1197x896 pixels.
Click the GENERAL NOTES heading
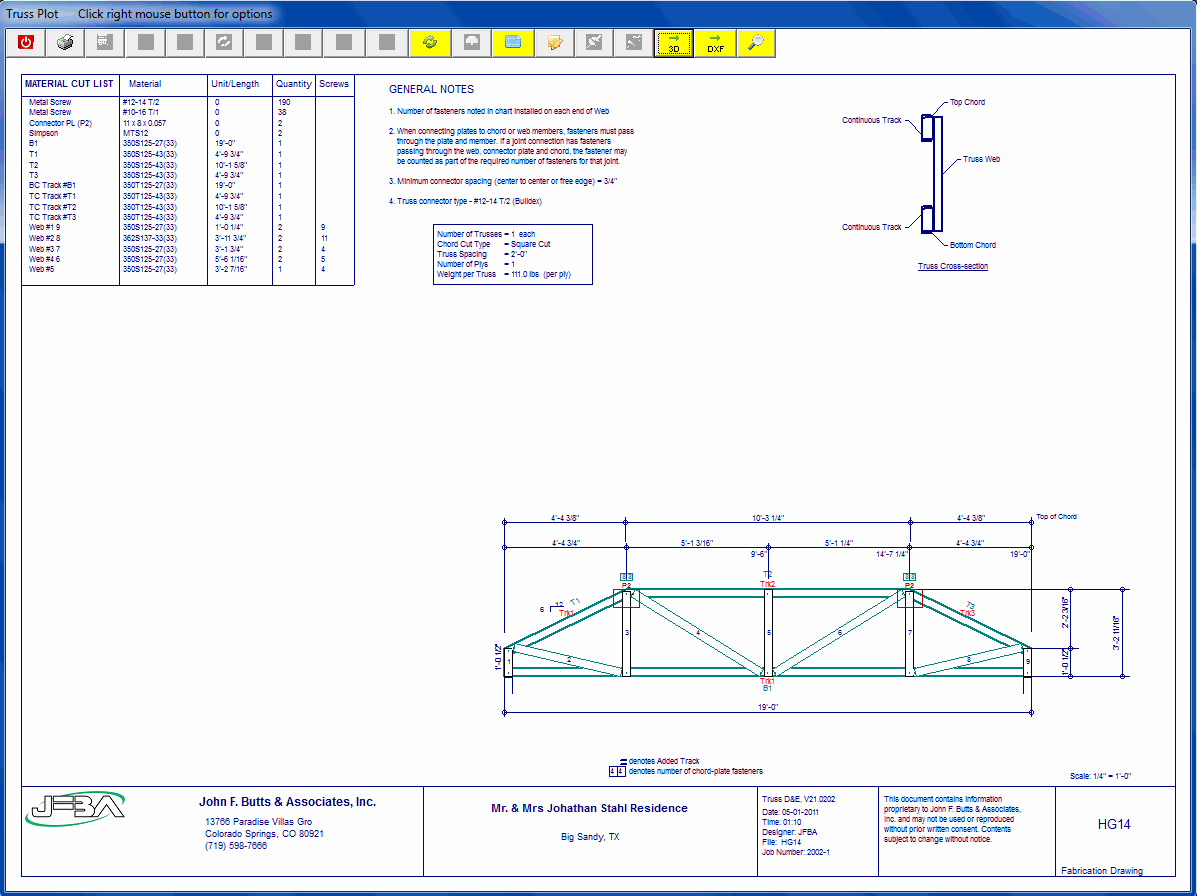(431, 90)
